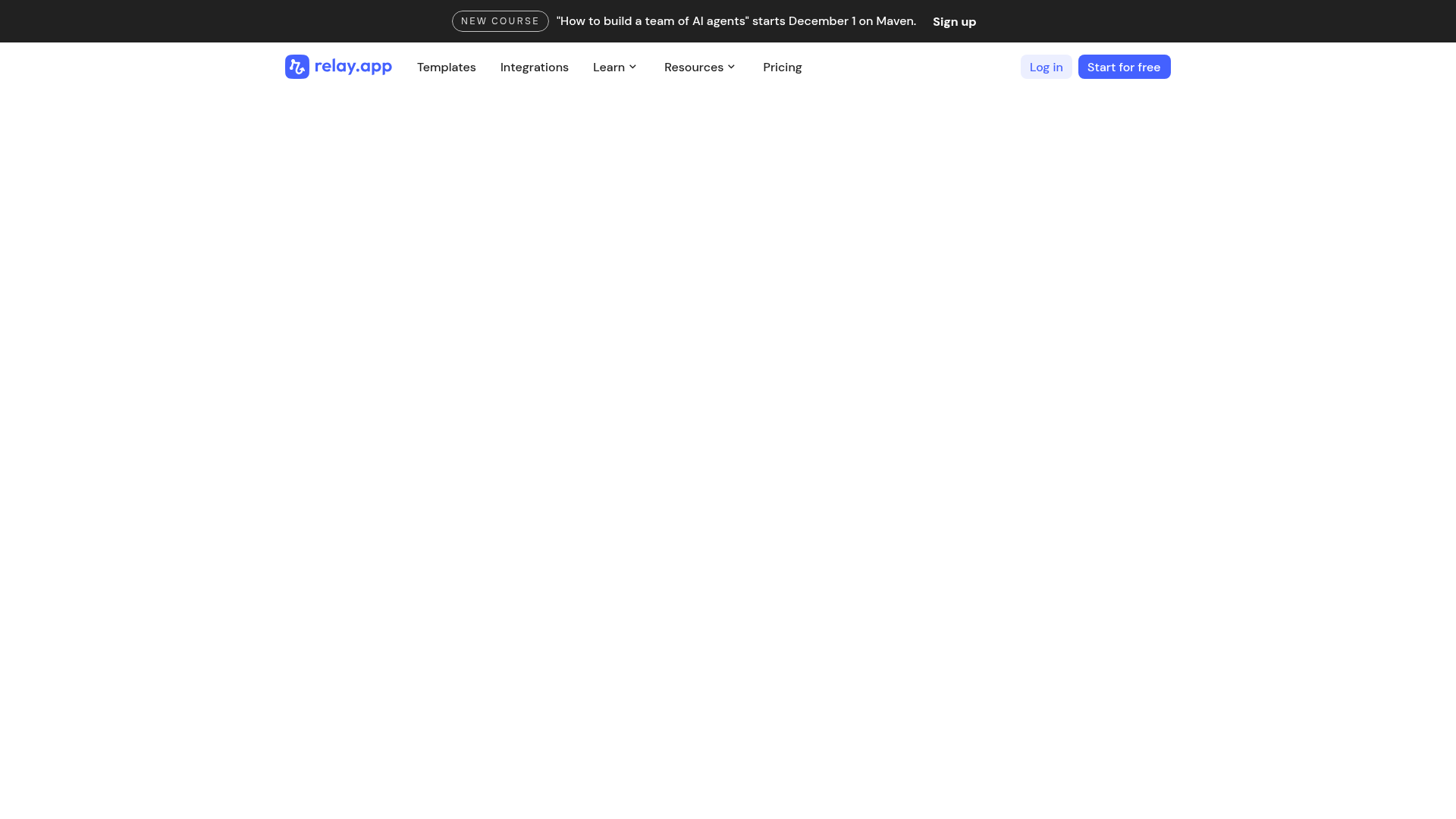Open the Resources navigation menu
The height and width of the screenshot is (819, 1456).
coord(698,67)
